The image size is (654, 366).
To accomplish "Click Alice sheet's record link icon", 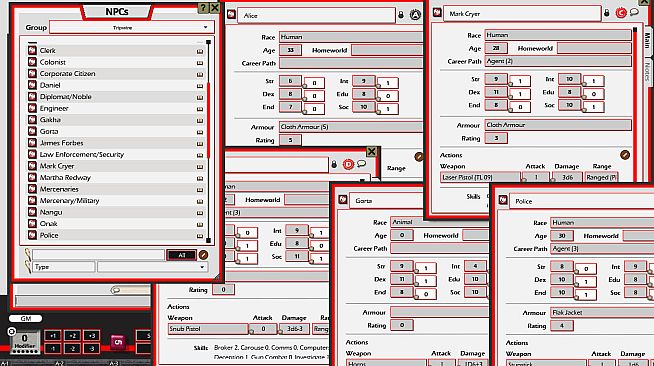I will (231, 15).
